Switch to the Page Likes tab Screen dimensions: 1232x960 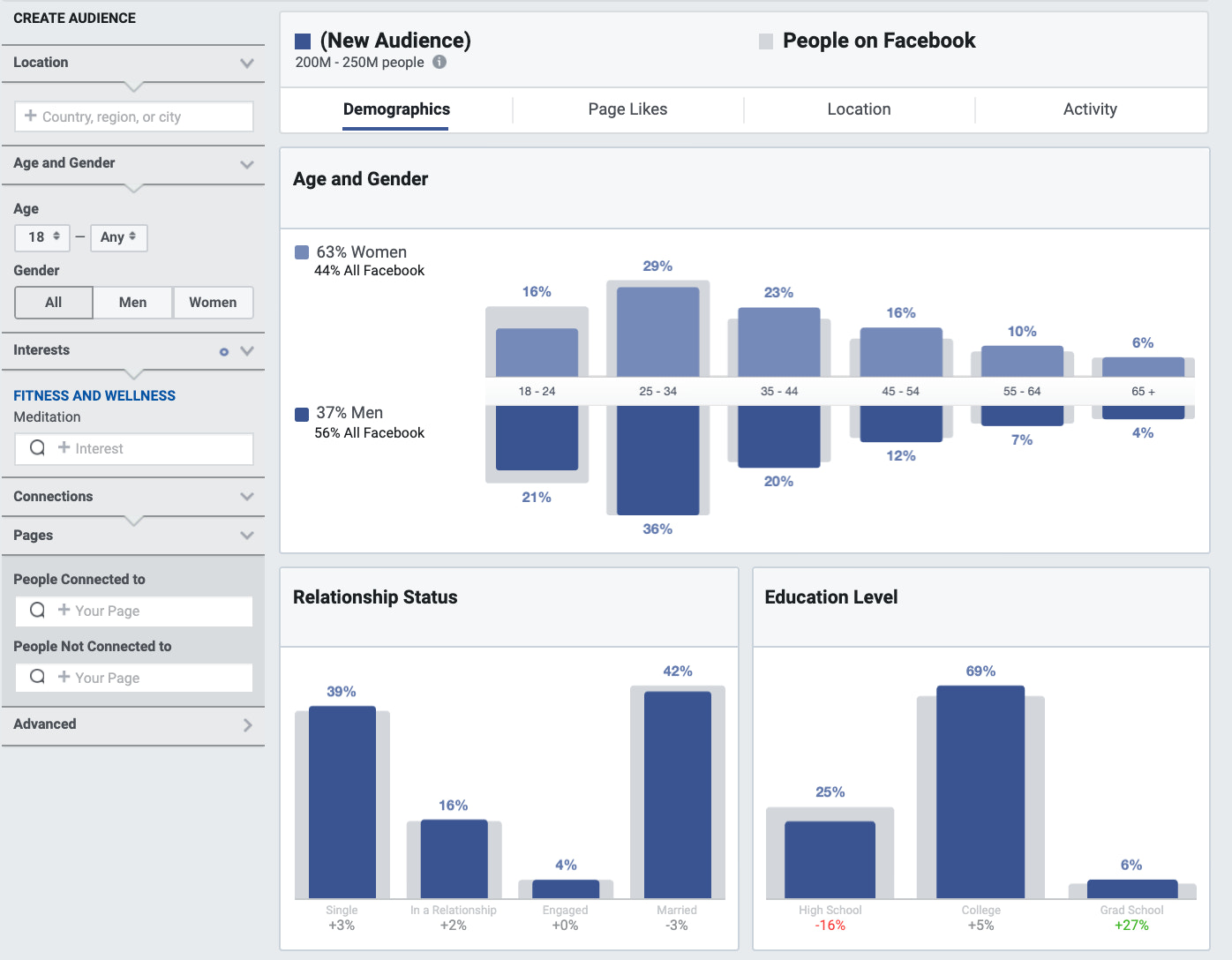(x=627, y=109)
